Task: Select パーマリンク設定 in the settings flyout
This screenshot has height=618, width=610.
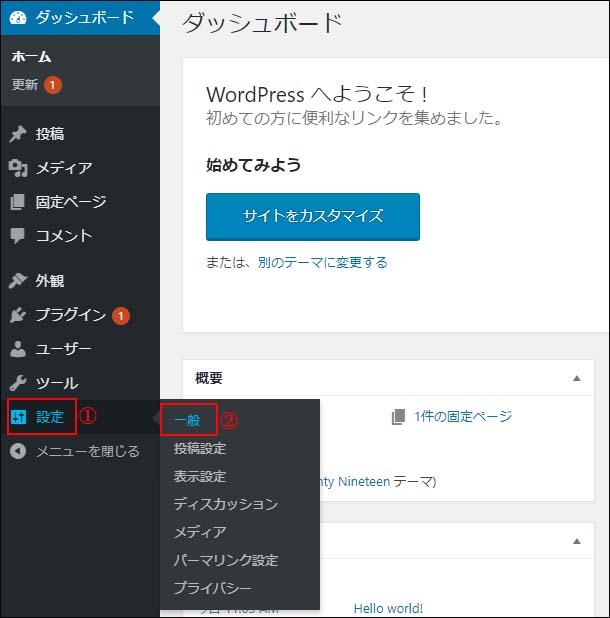Action: click(x=226, y=560)
